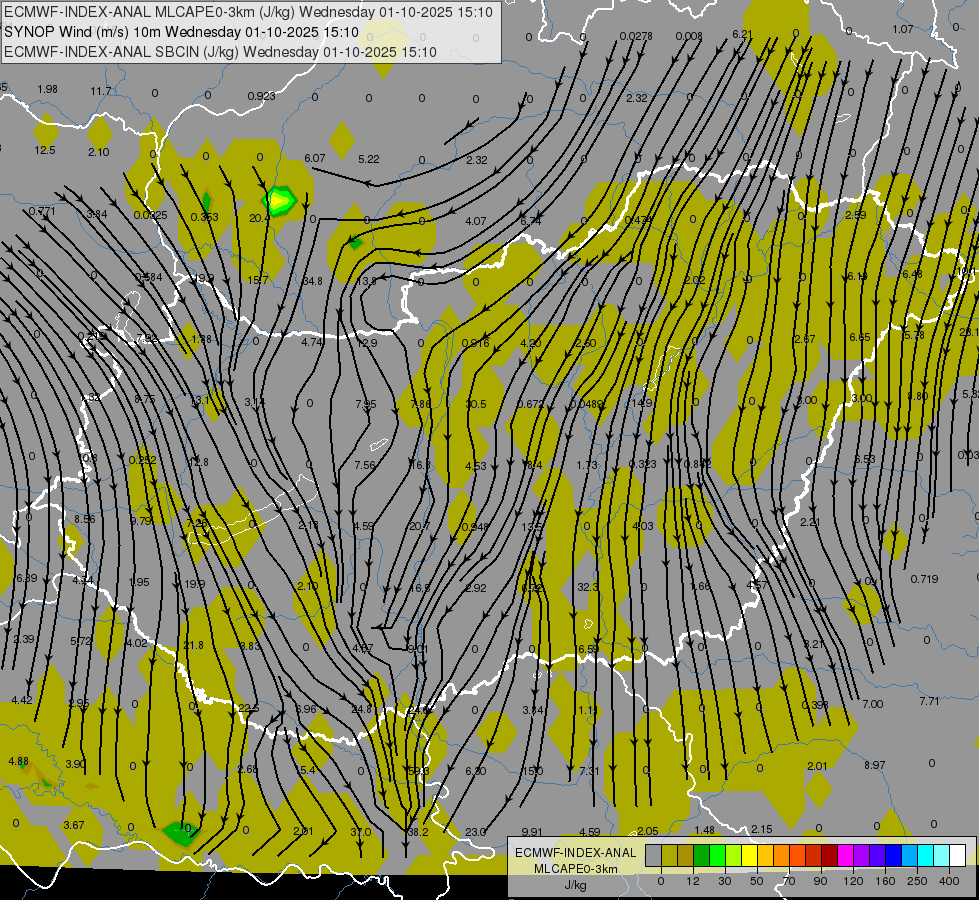979x900 pixels.
Task: Click the map value 30.5
Action: click(476, 404)
